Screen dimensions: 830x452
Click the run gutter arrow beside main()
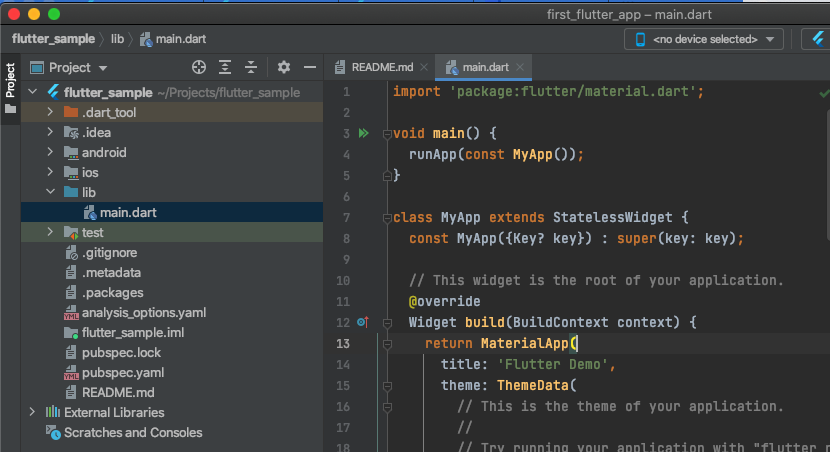(364, 133)
